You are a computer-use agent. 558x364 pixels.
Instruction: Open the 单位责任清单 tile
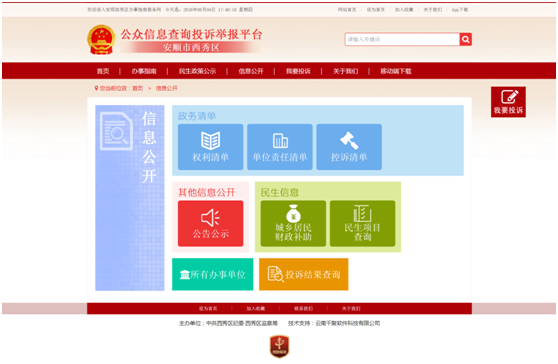(280, 147)
